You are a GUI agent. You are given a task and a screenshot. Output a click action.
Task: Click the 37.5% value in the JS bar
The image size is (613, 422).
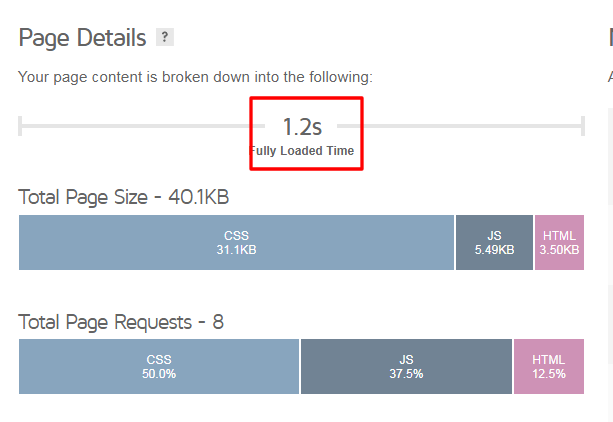pyautogui.click(x=406, y=374)
